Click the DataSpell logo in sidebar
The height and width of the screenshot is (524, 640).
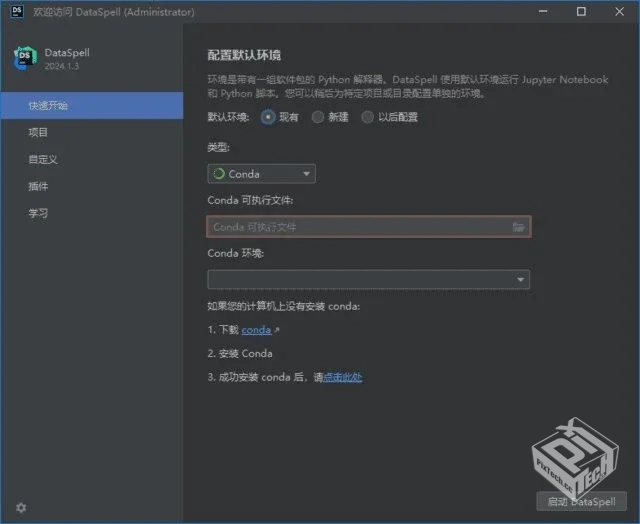(x=25, y=58)
